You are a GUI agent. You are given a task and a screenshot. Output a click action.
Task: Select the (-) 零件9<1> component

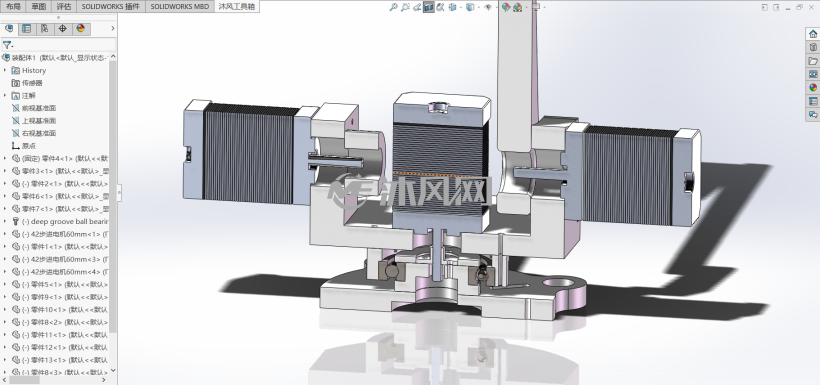(60, 297)
